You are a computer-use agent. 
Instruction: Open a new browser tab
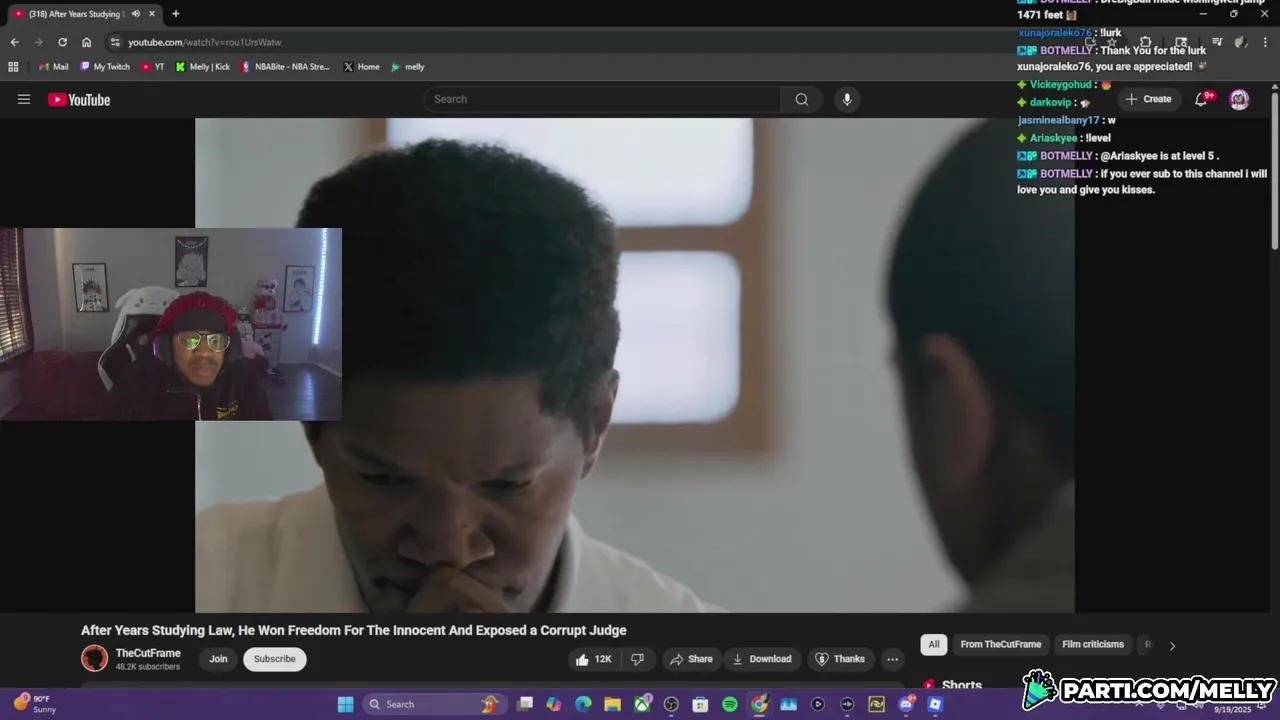pos(176,14)
